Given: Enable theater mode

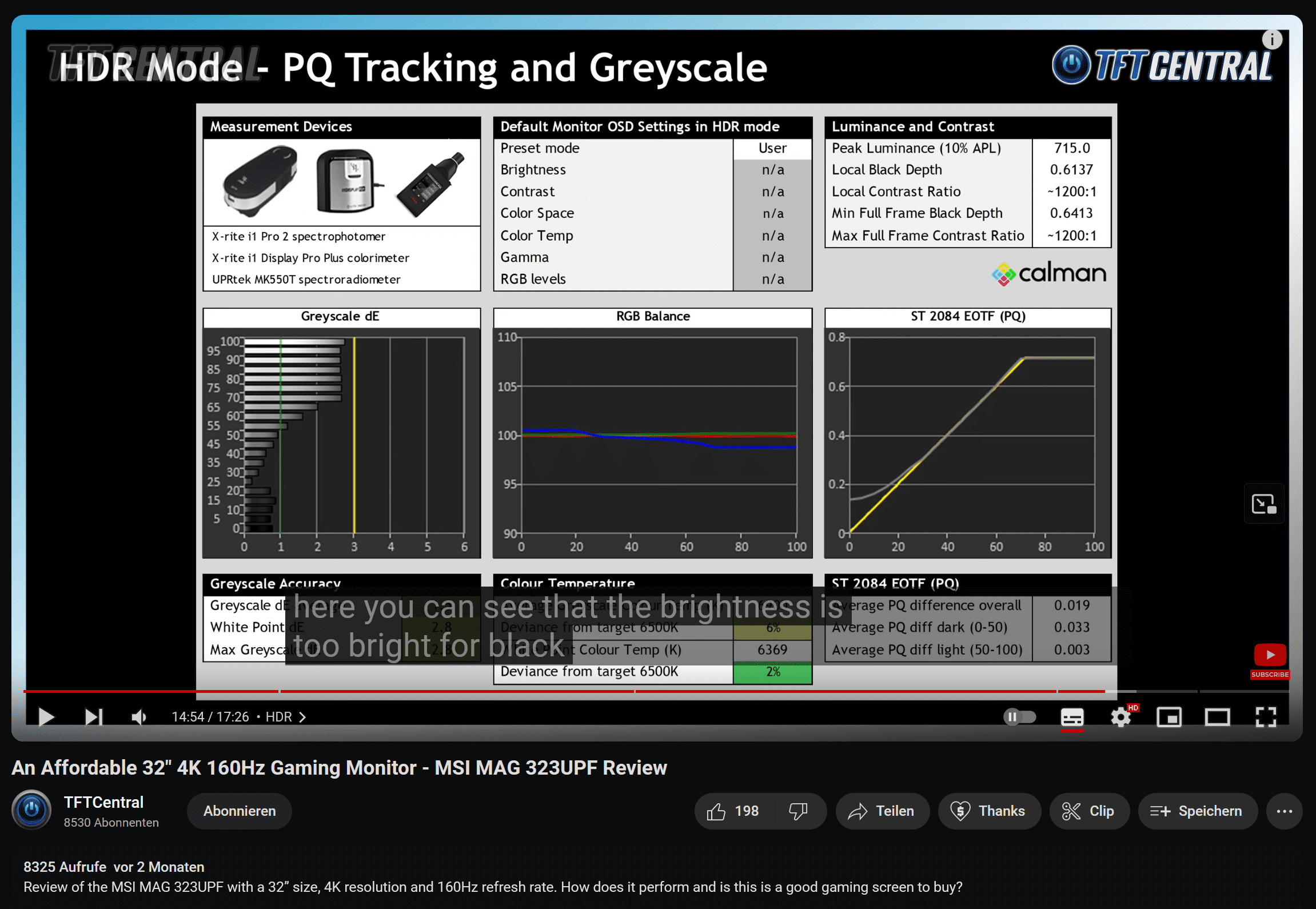Looking at the screenshot, I should [x=1218, y=717].
